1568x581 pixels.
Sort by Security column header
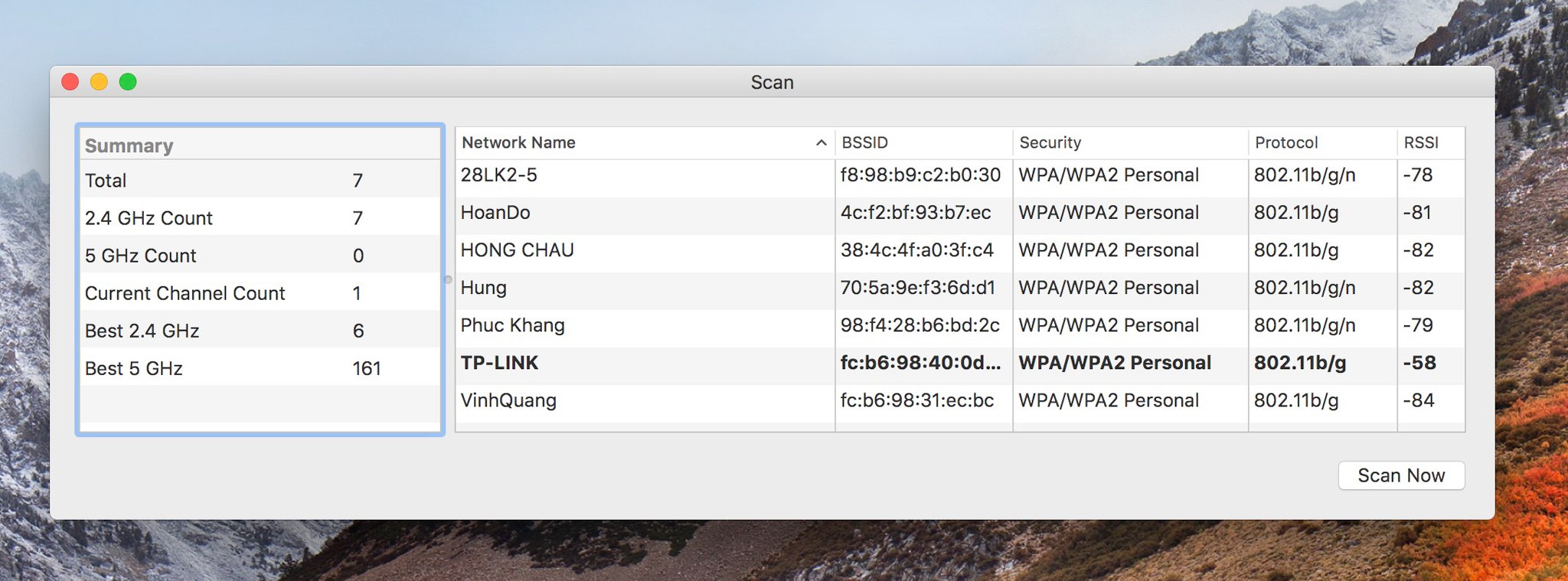point(1130,142)
